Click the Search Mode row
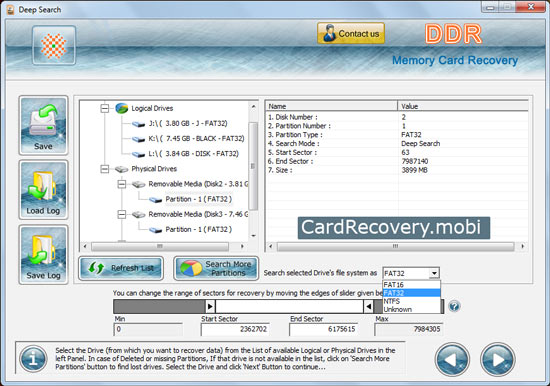This screenshot has height=386, width=550. [397, 144]
